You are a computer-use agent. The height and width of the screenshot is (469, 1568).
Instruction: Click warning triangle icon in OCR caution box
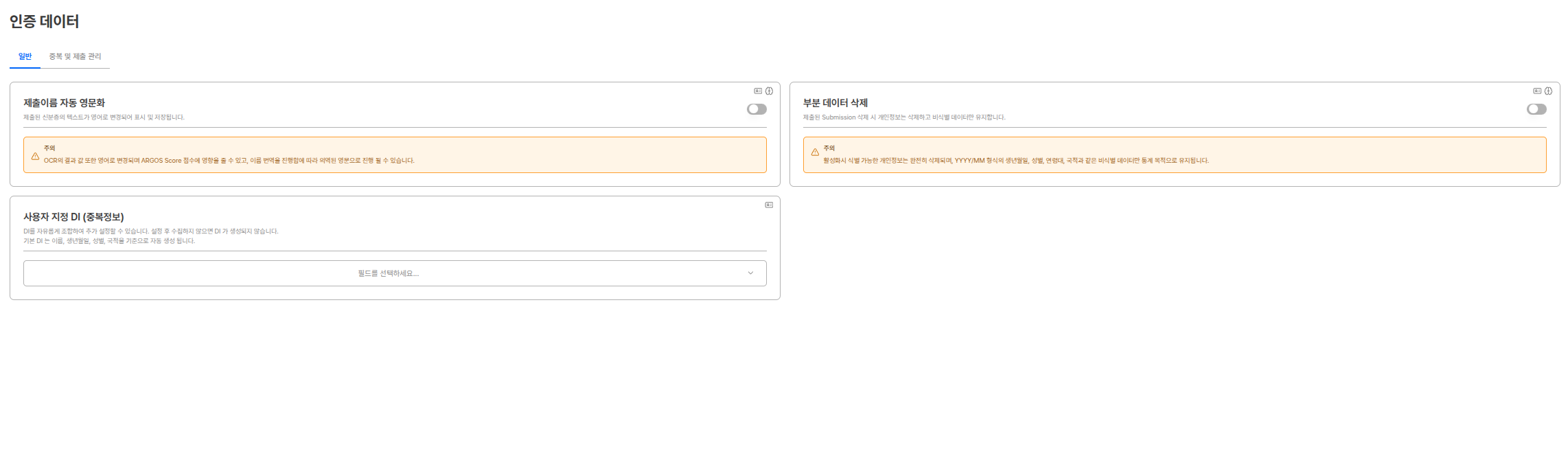[x=35, y=156]
